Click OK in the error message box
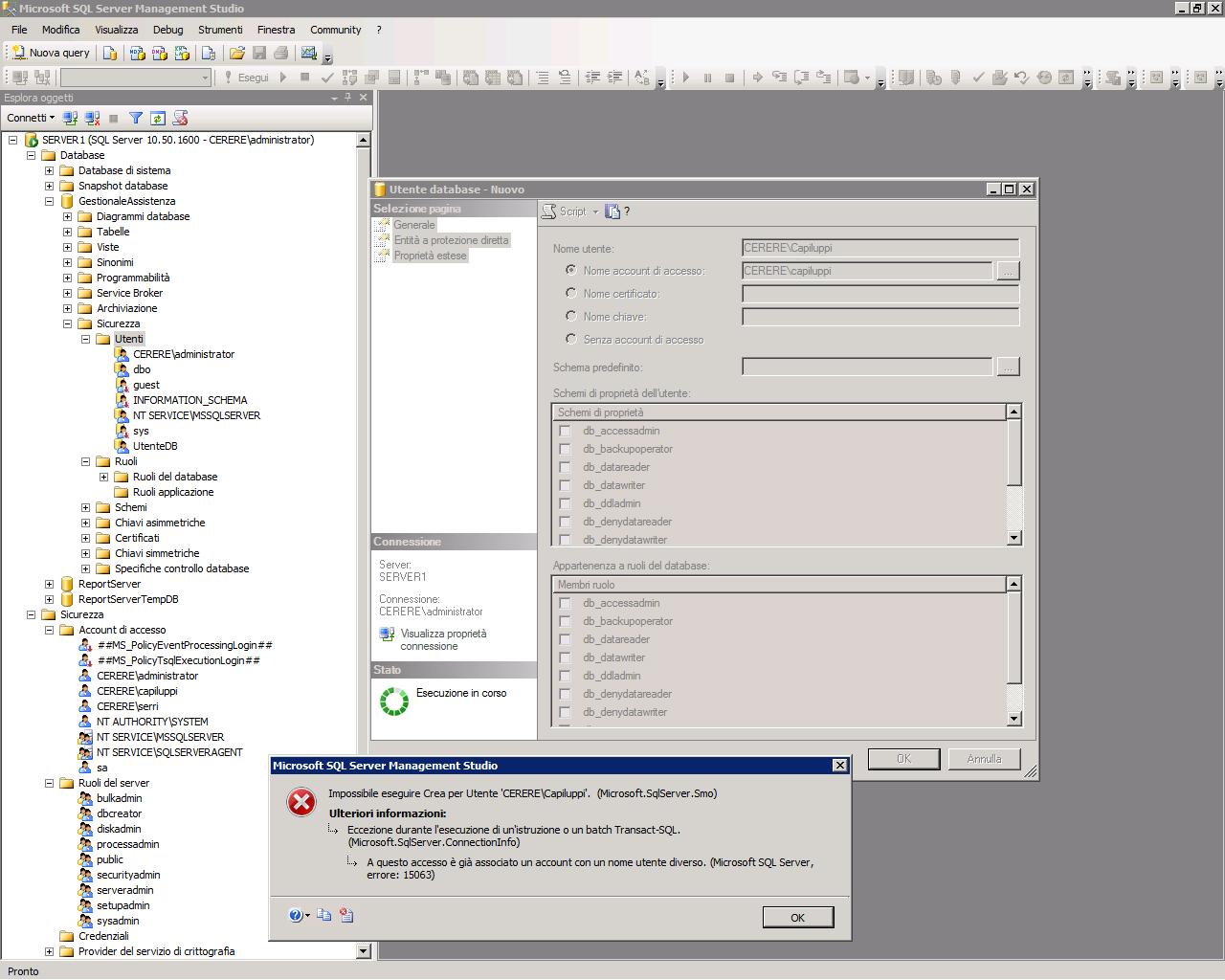Screen dimensions: 1225x980 point(797,917)
